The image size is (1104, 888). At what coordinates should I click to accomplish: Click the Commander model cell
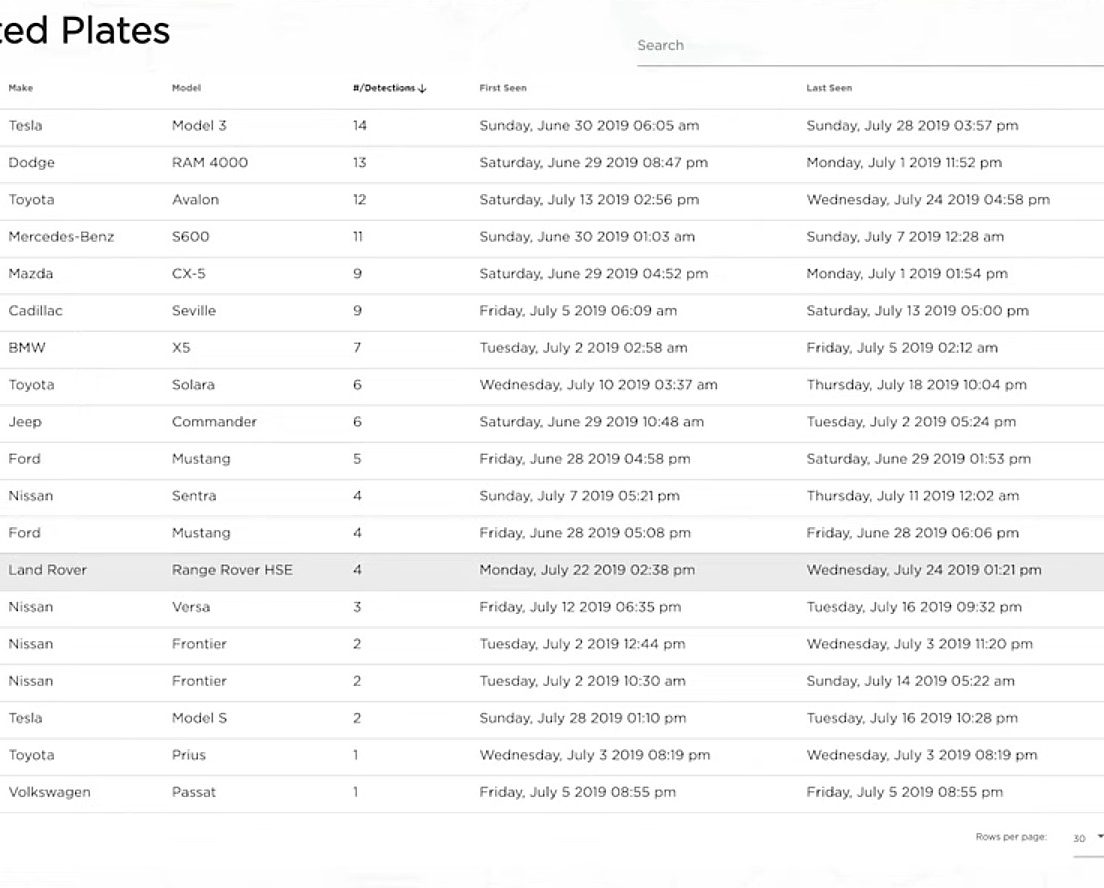click(x=214, y=422)
